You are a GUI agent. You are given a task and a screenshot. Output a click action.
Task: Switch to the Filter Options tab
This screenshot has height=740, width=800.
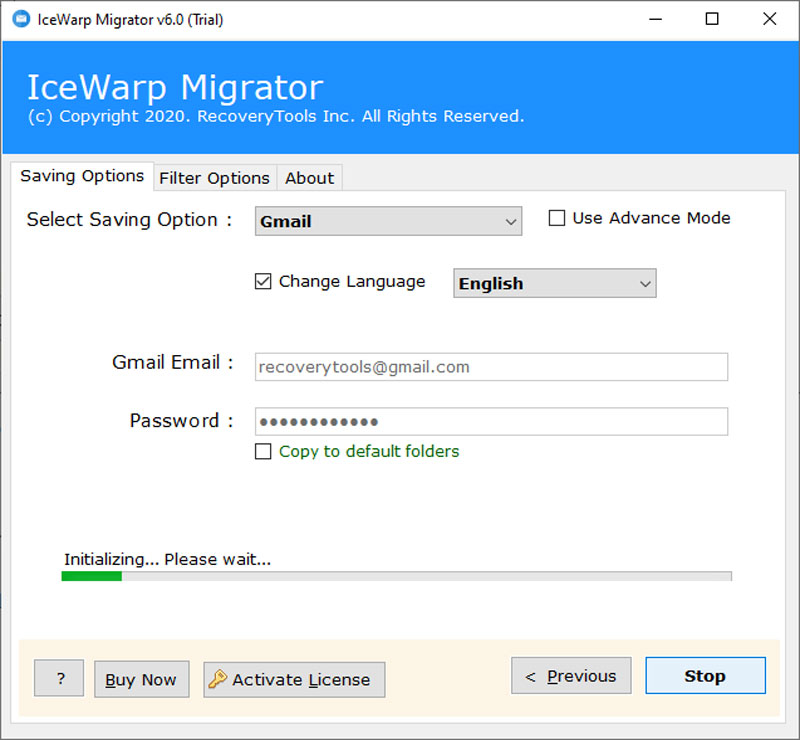pyautogui.click(x=214, y=178)
